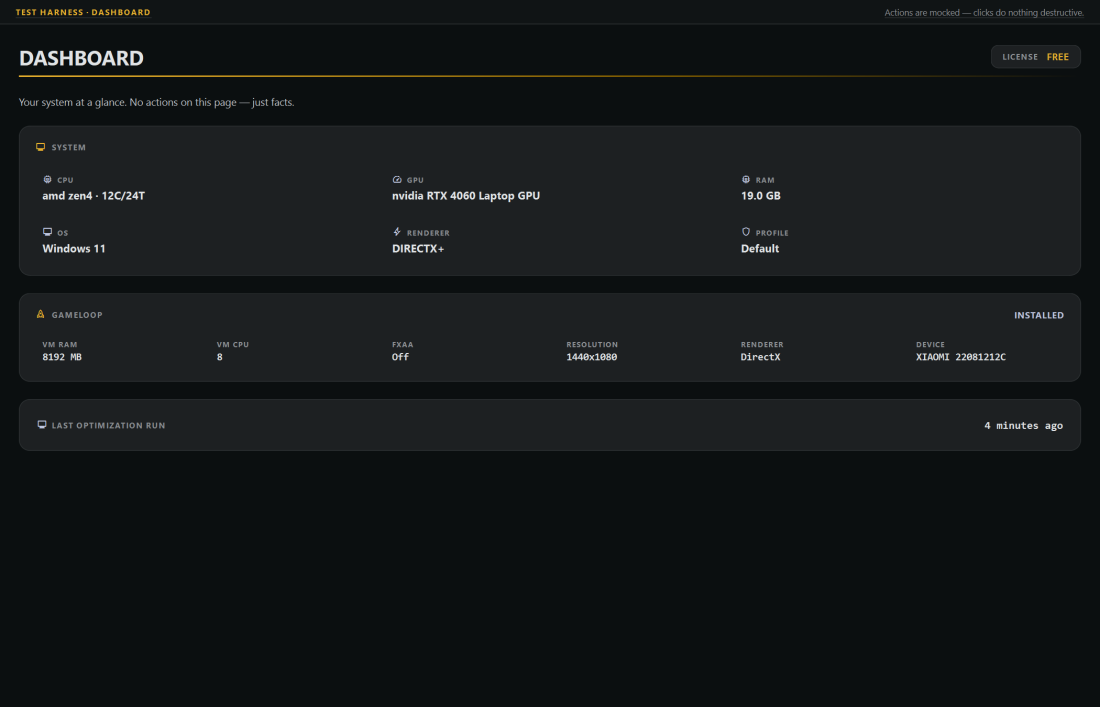This screenshot has height=707, width=1100.
Task: Click the VM CPU value '8'
Action: (x=220, y=357)
